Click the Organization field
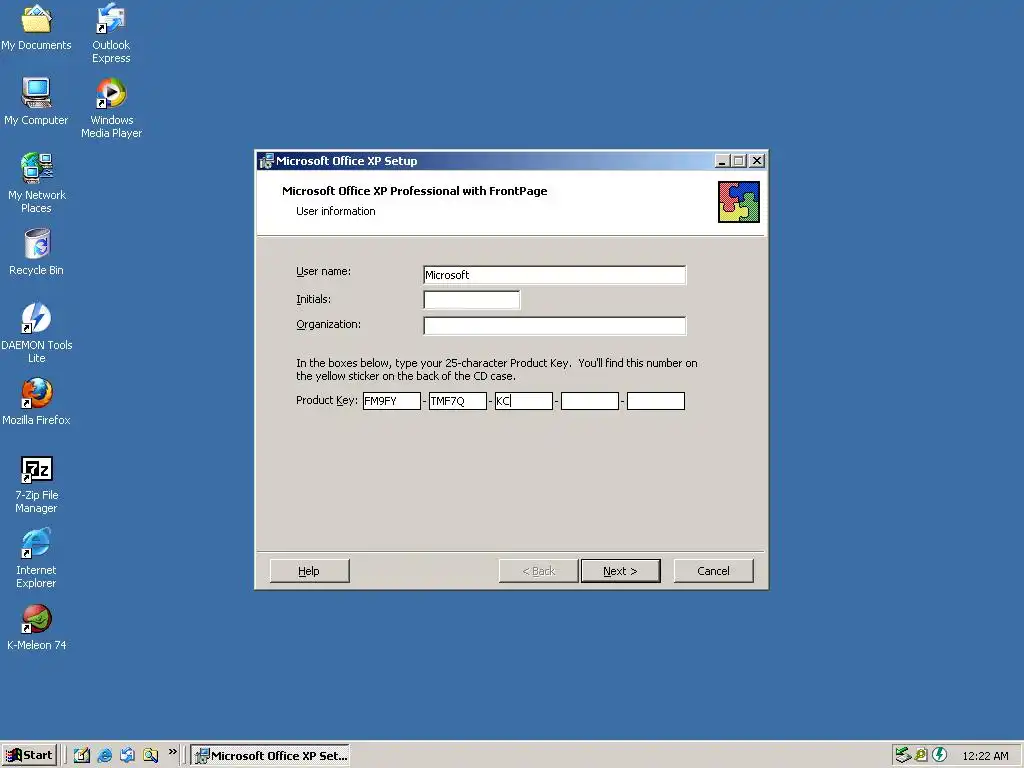The image size is (1024, 768). [x=554, y=325]
